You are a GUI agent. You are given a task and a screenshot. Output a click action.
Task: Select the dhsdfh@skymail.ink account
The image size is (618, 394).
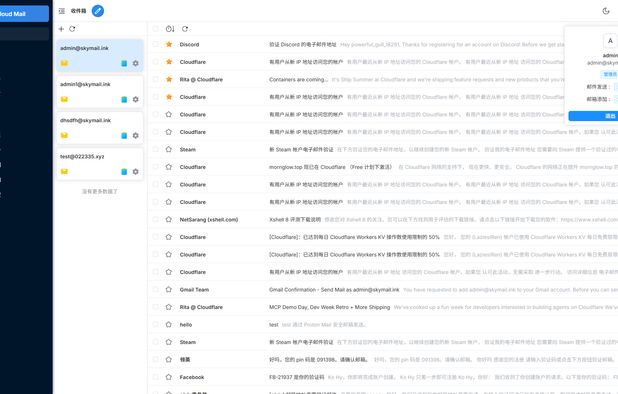pos(100,128)
